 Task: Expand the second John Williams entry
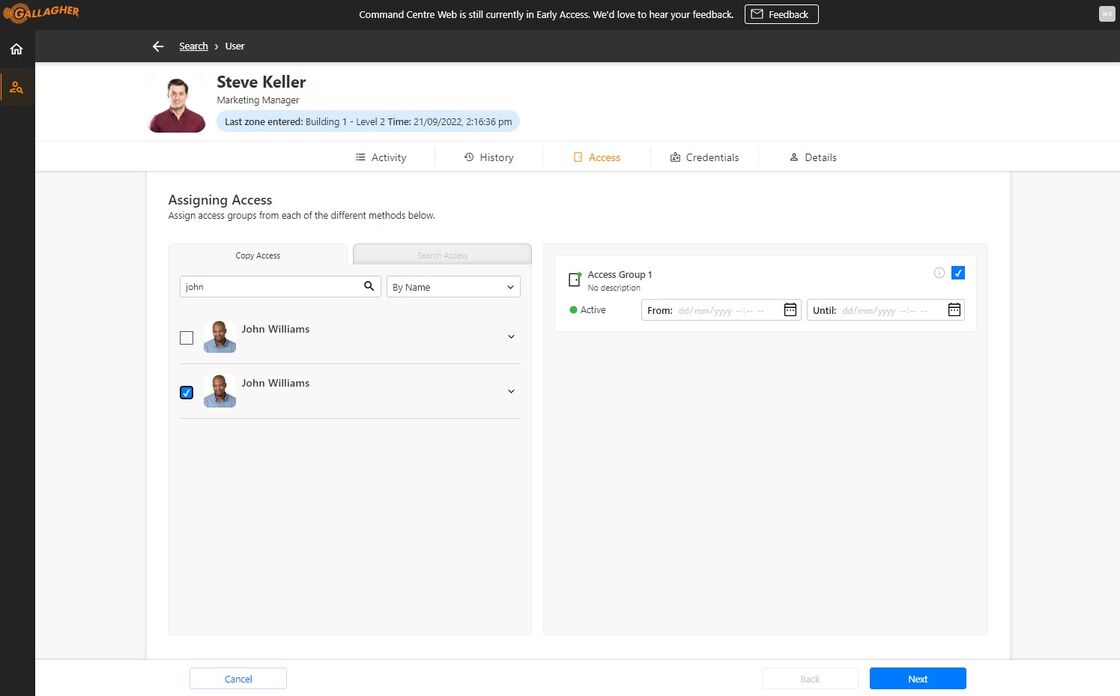(x=511, y=390)
